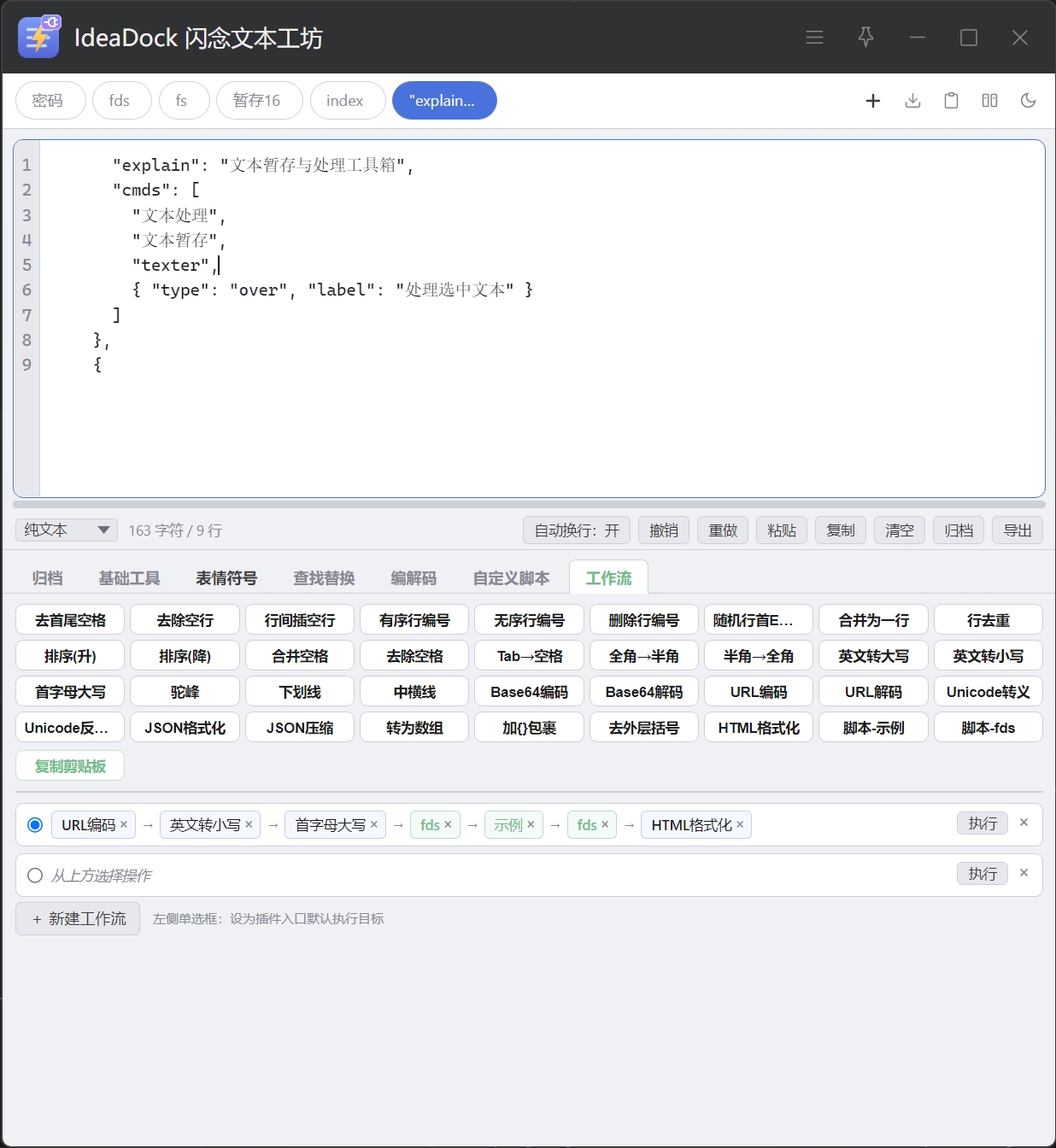Open the 表情符号 tab

pyautogui.click(x=226, y=578)
